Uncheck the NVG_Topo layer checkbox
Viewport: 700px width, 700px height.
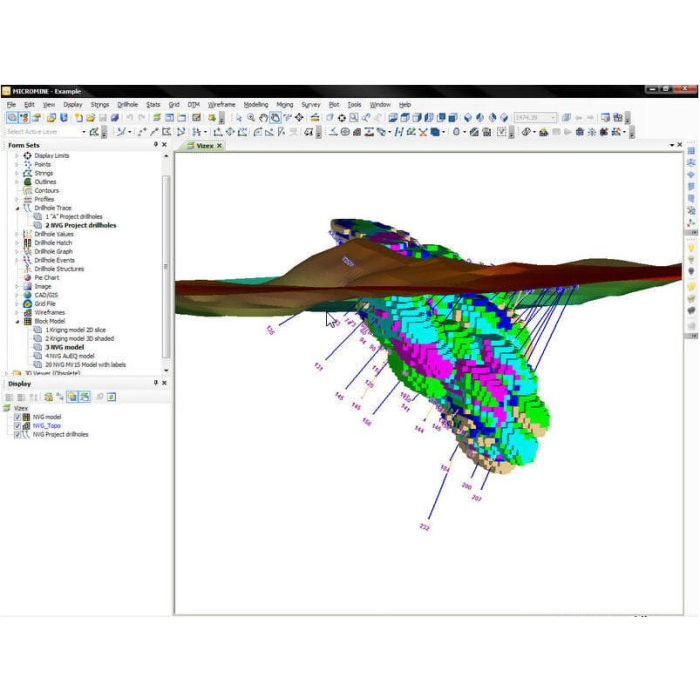coord(17,426)
